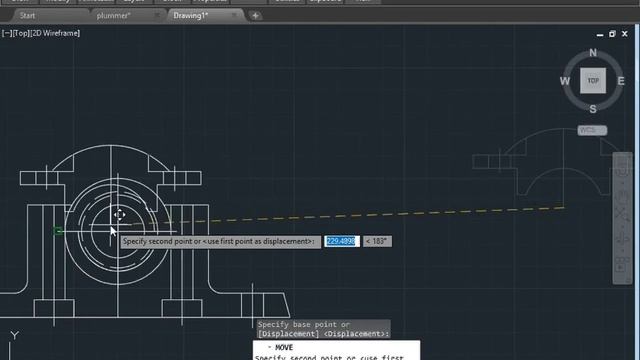Close the plummer* drawing tab

157,15
